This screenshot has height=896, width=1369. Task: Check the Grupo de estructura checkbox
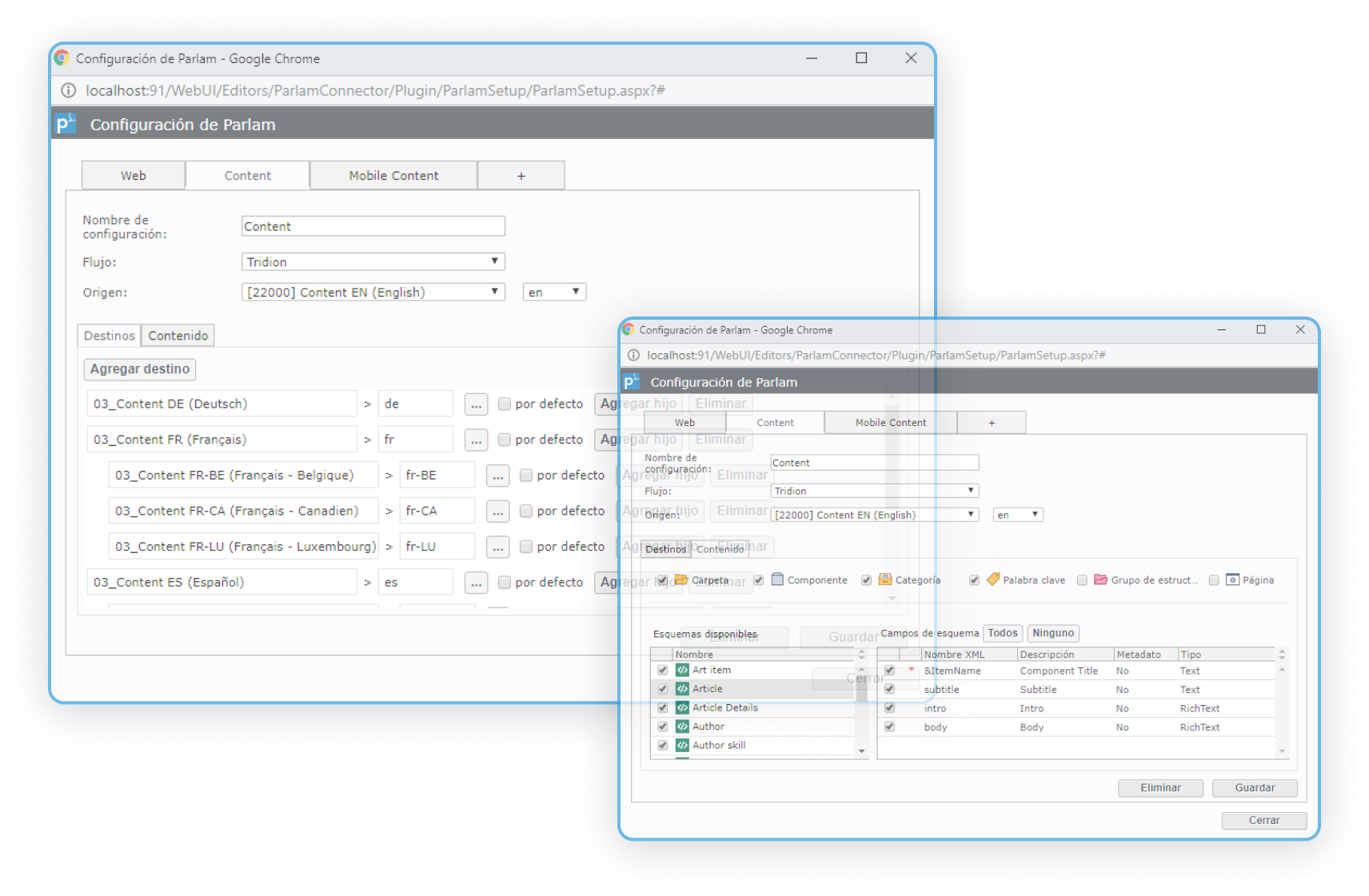click(1082, 580)
